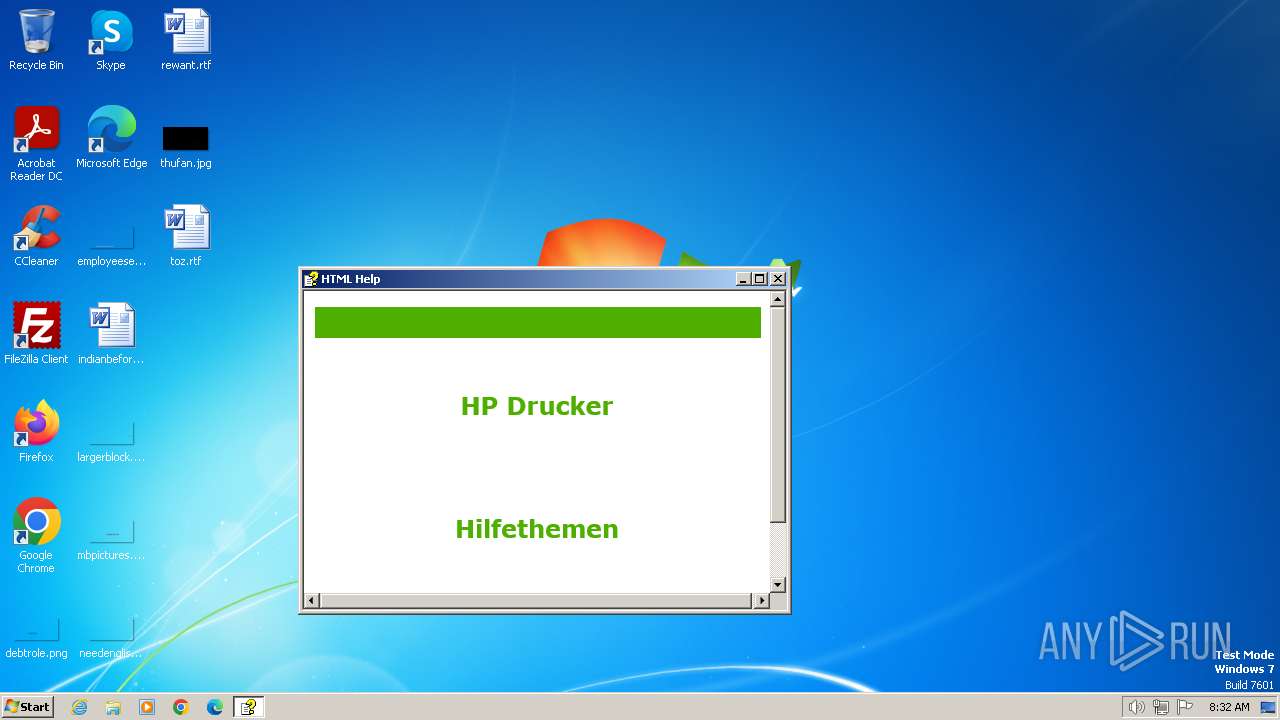This screenshot has width=1280, height=720.
Task: Click the 8:32 AM system clock
Action: 1229,707
